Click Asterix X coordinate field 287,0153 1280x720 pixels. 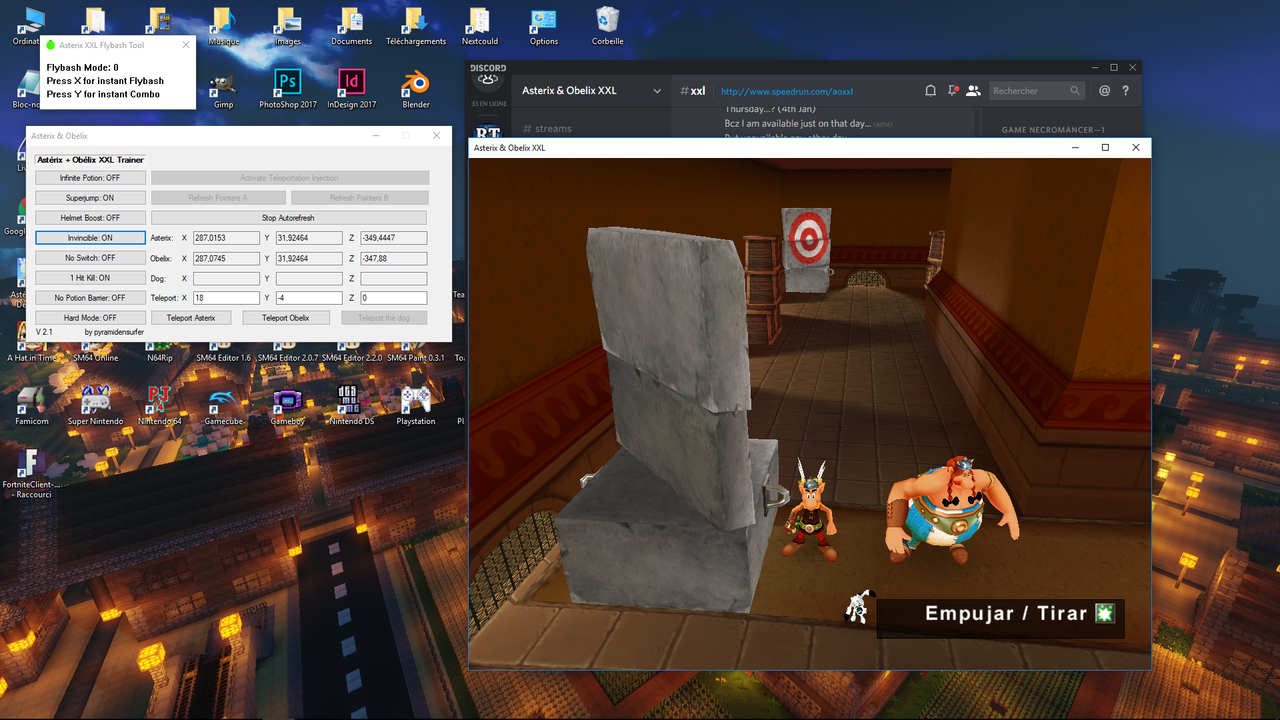[x=226, y=238]
